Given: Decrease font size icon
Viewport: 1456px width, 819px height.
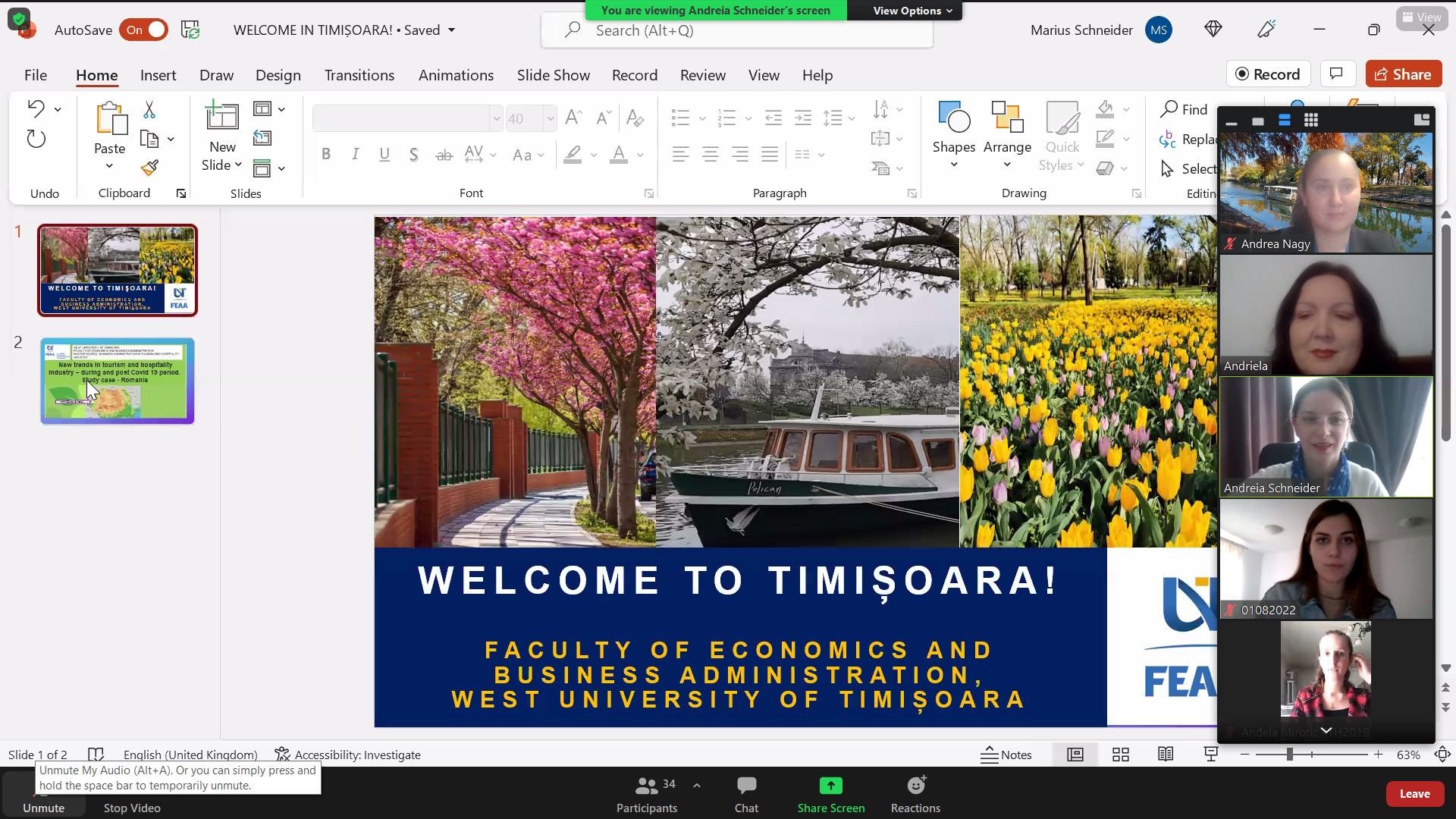Looking at the screenshot, I should click(604, 118).
